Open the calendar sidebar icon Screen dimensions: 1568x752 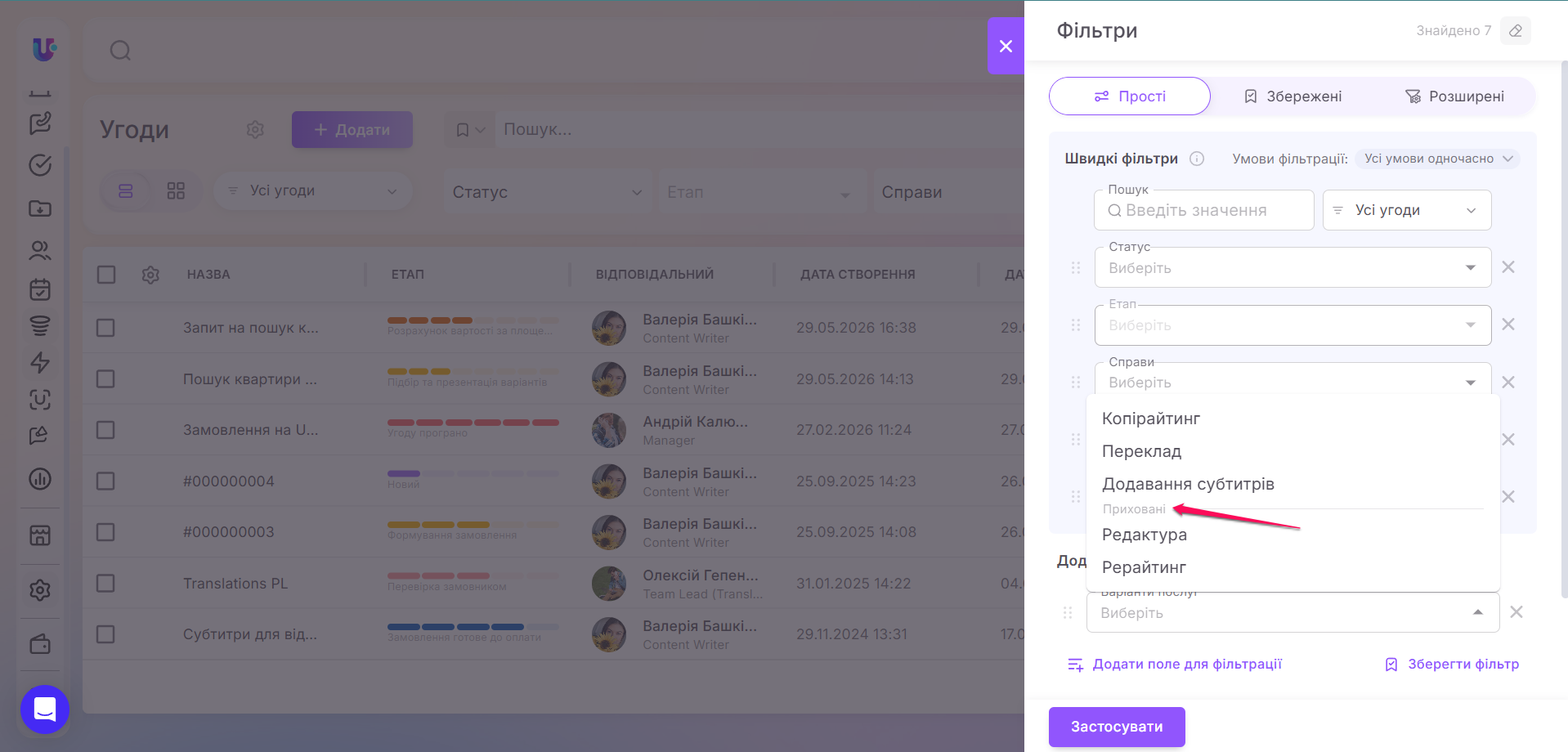tap(40, 289)
